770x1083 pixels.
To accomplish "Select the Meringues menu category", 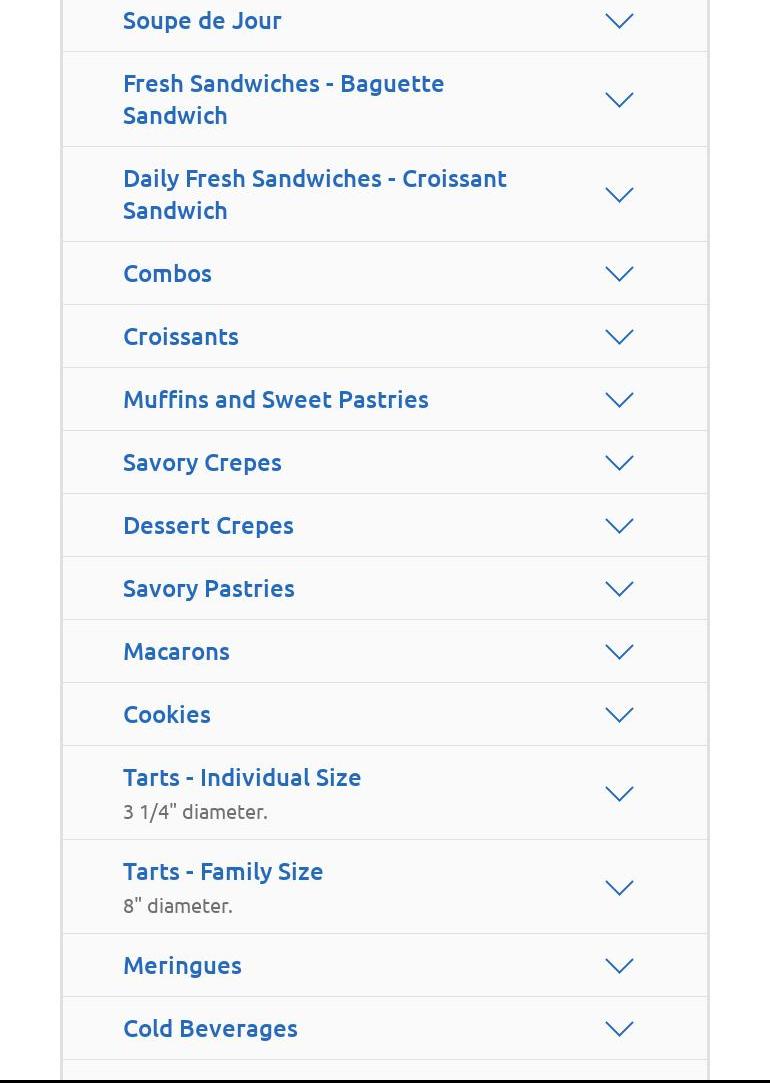I will coord(182,966).
